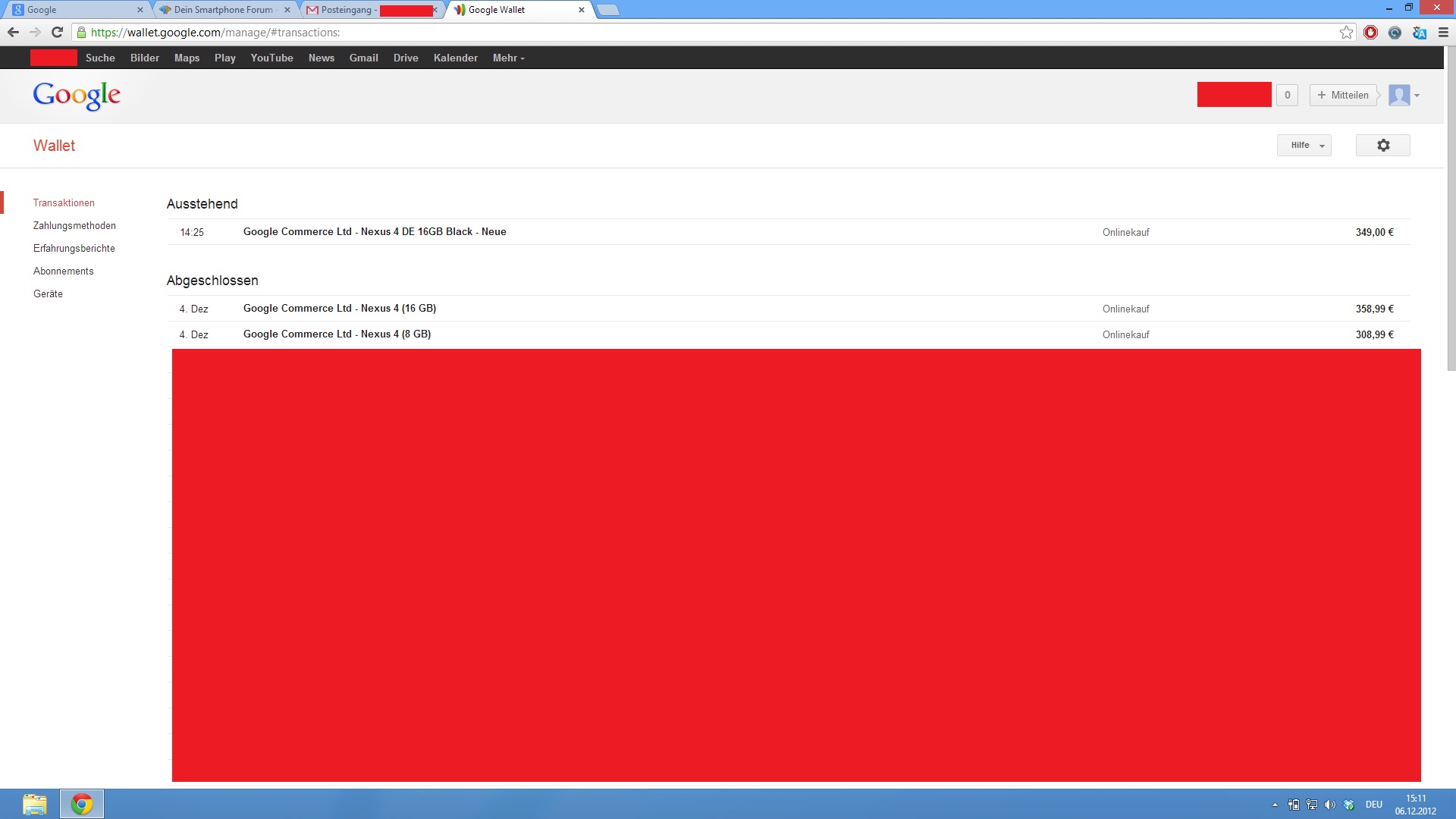Open the red ad blocker extension icon

[1370, 32]
